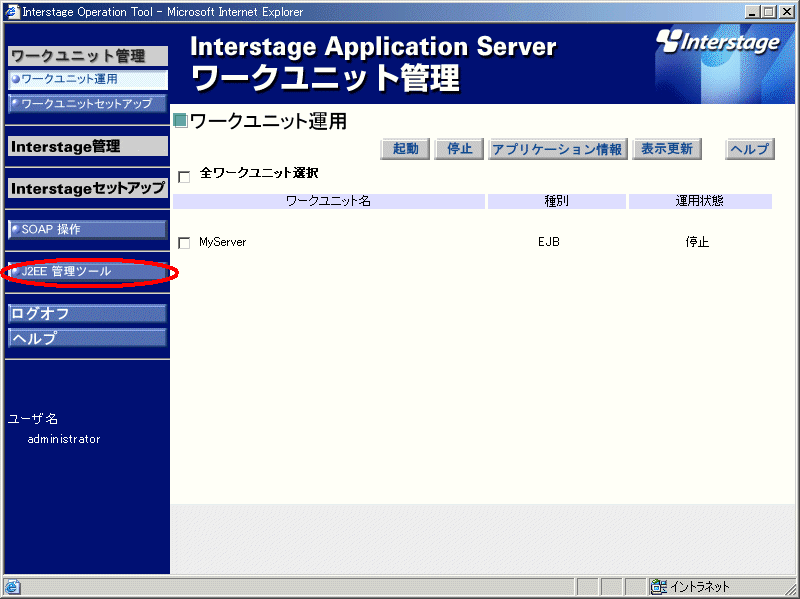
Task: Minimize the Internet Explorer window
Action: (752, 12)
